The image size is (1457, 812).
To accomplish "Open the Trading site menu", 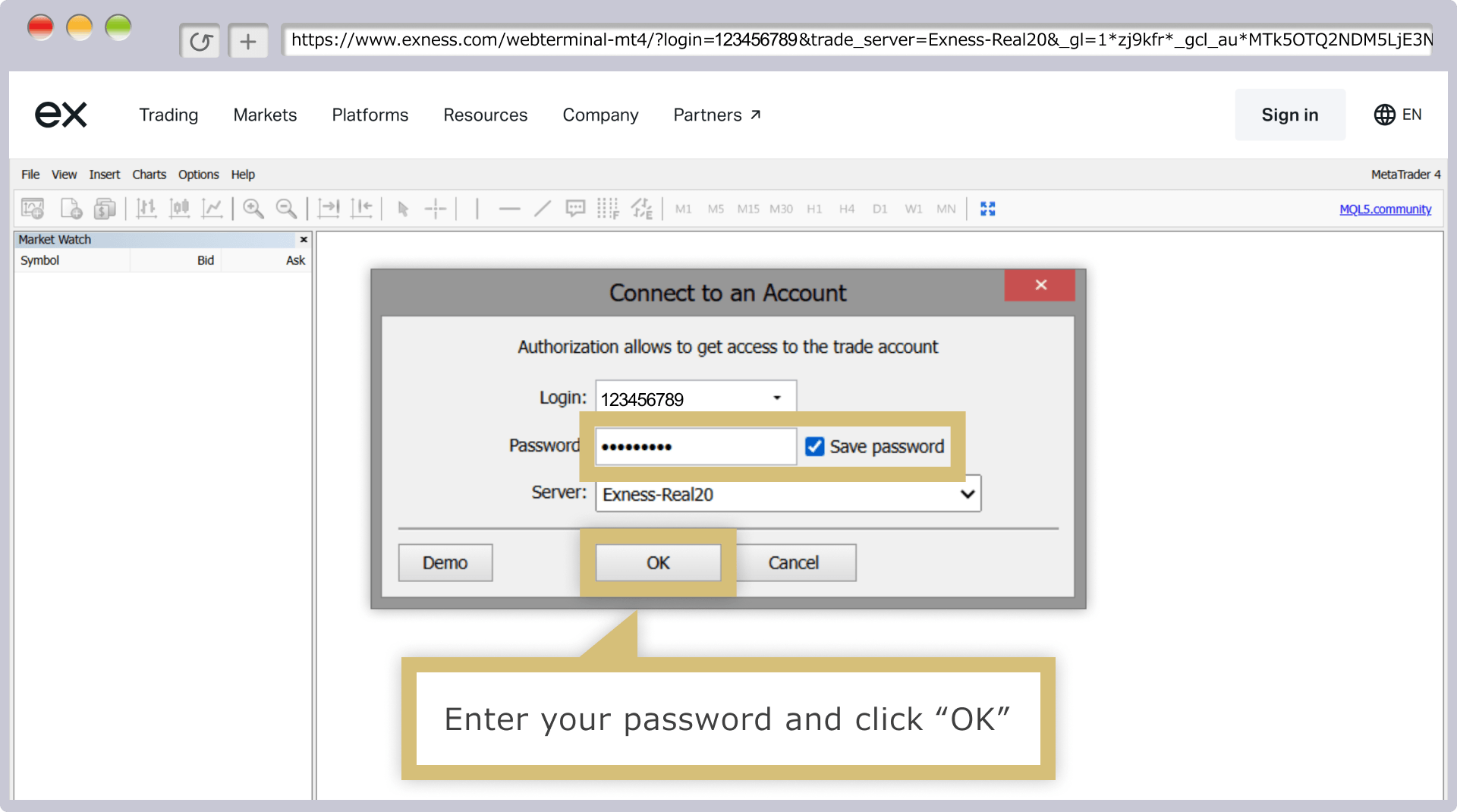I will click(x=168, y=115).
